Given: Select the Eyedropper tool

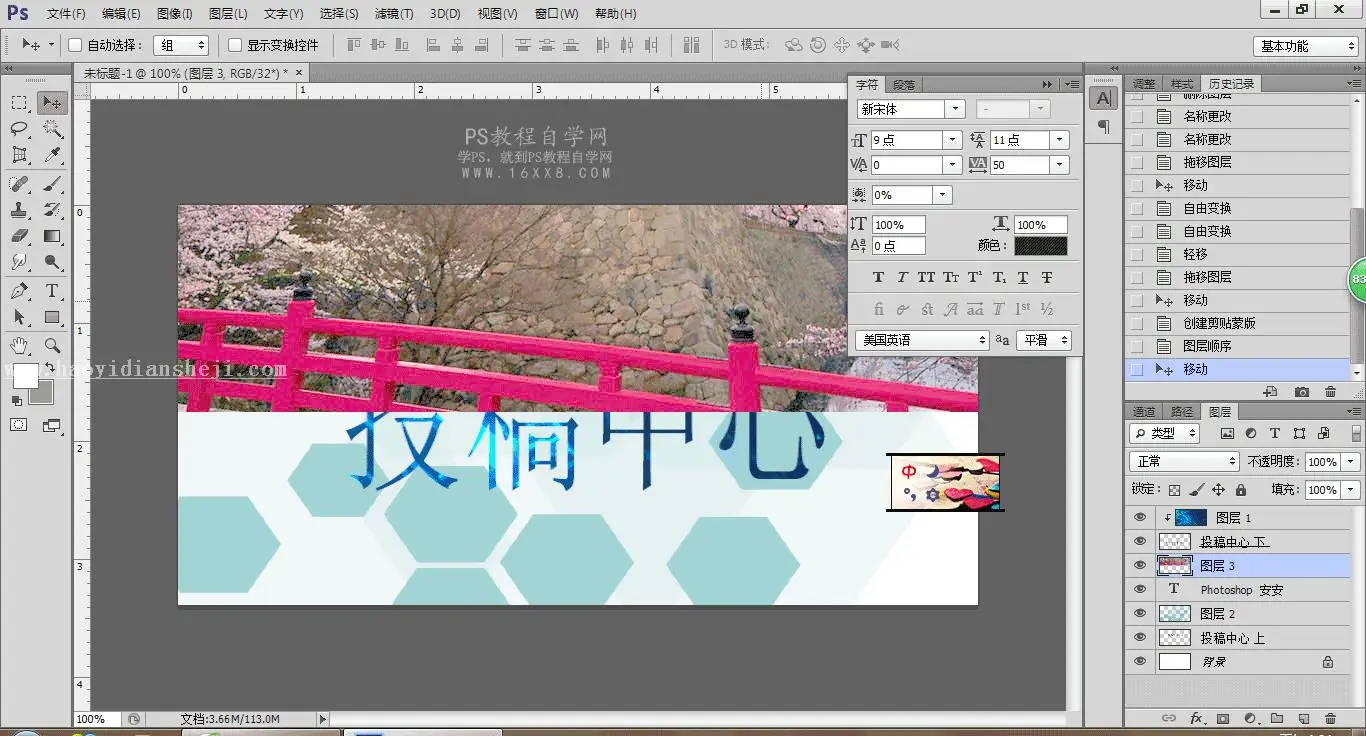Looking at the screenshot, I should point(52,155).
